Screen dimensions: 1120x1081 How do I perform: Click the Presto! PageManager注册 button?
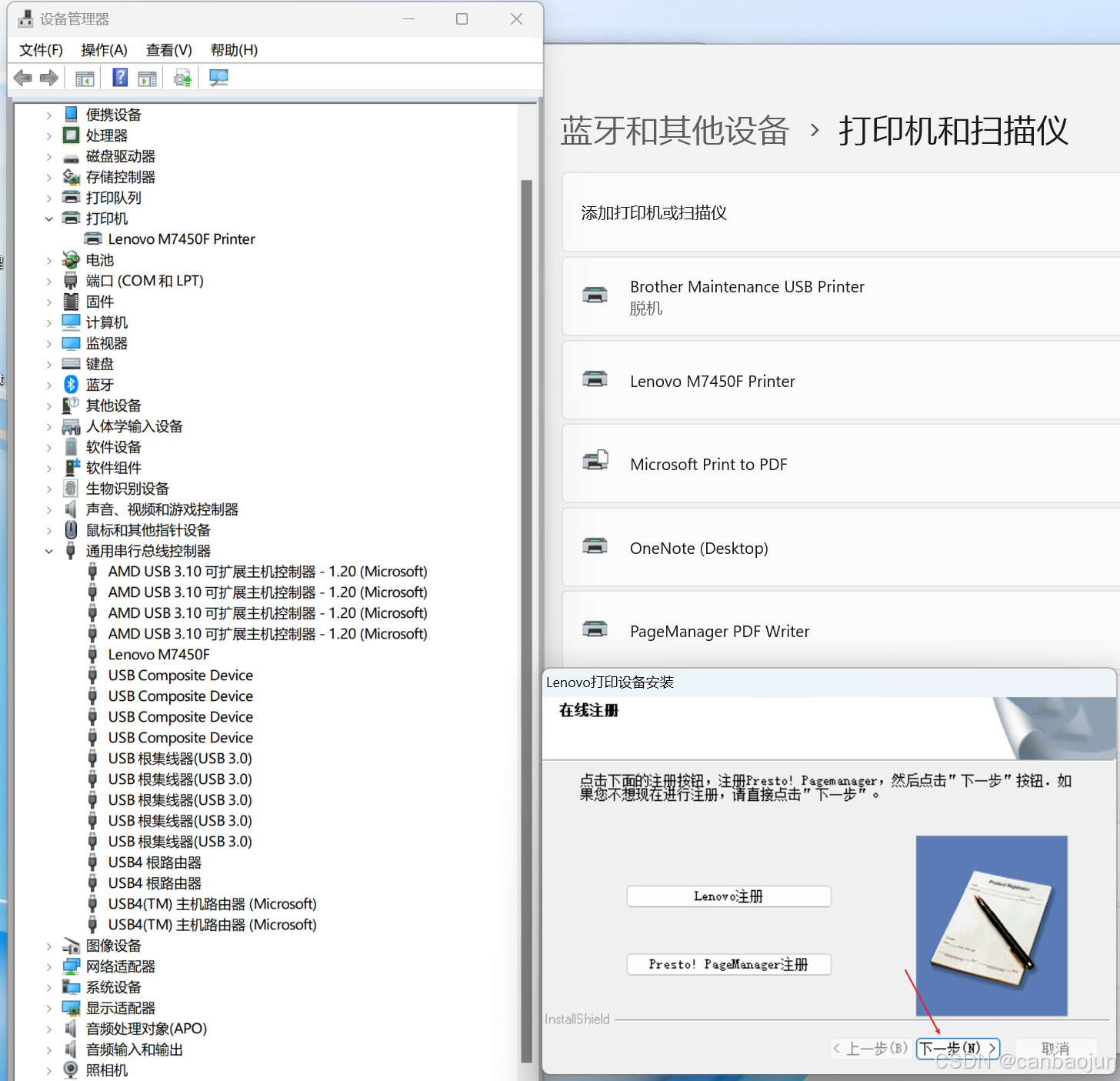click(x=728, y=964)
